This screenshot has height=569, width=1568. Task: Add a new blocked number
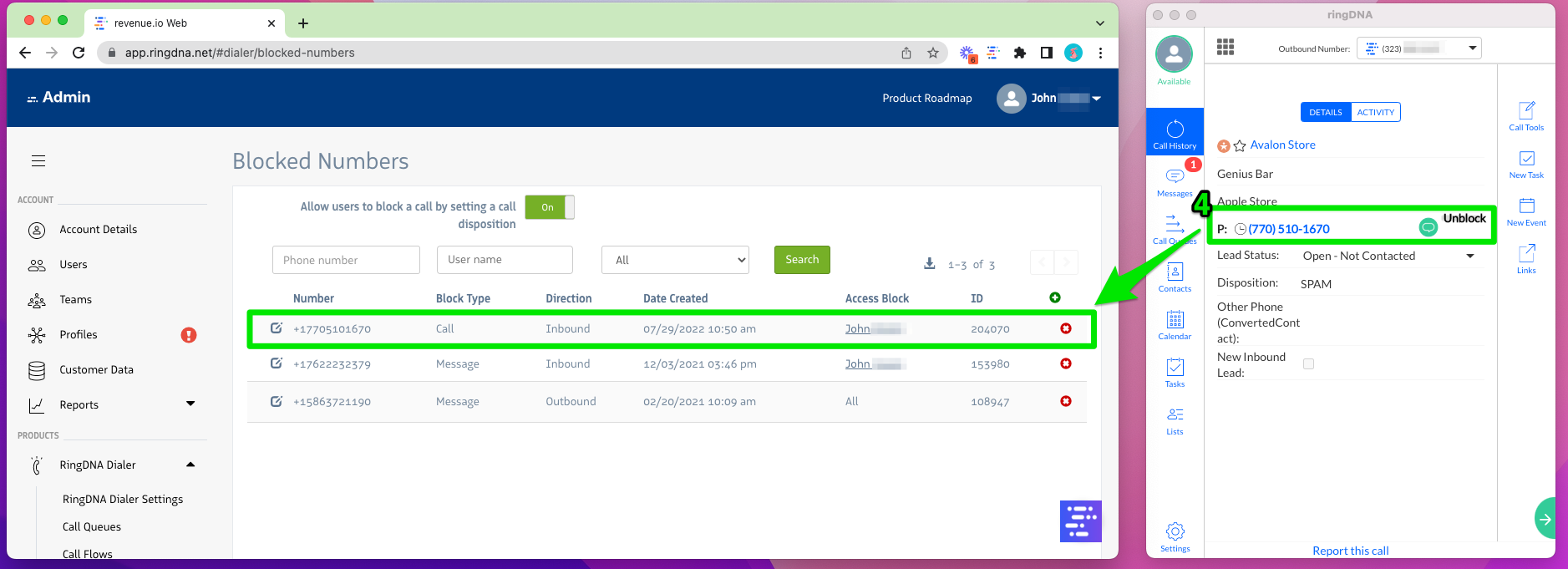point(1055,297)
